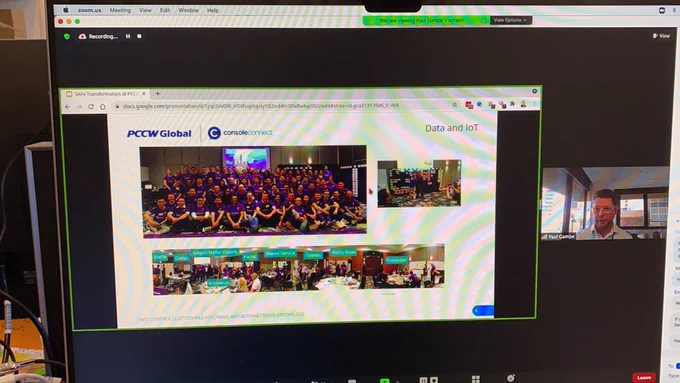This screenshot has height=383, width=680.
Task: Stop recording next to Recording label
Action: 139,36
